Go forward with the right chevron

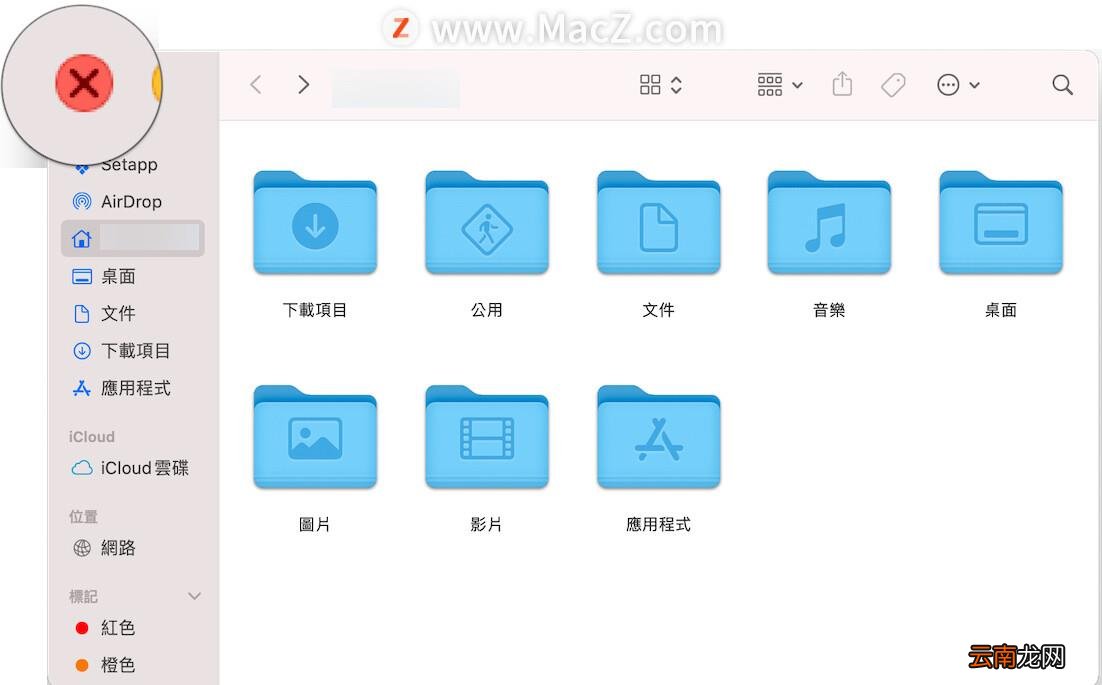(x=304, y=85)
